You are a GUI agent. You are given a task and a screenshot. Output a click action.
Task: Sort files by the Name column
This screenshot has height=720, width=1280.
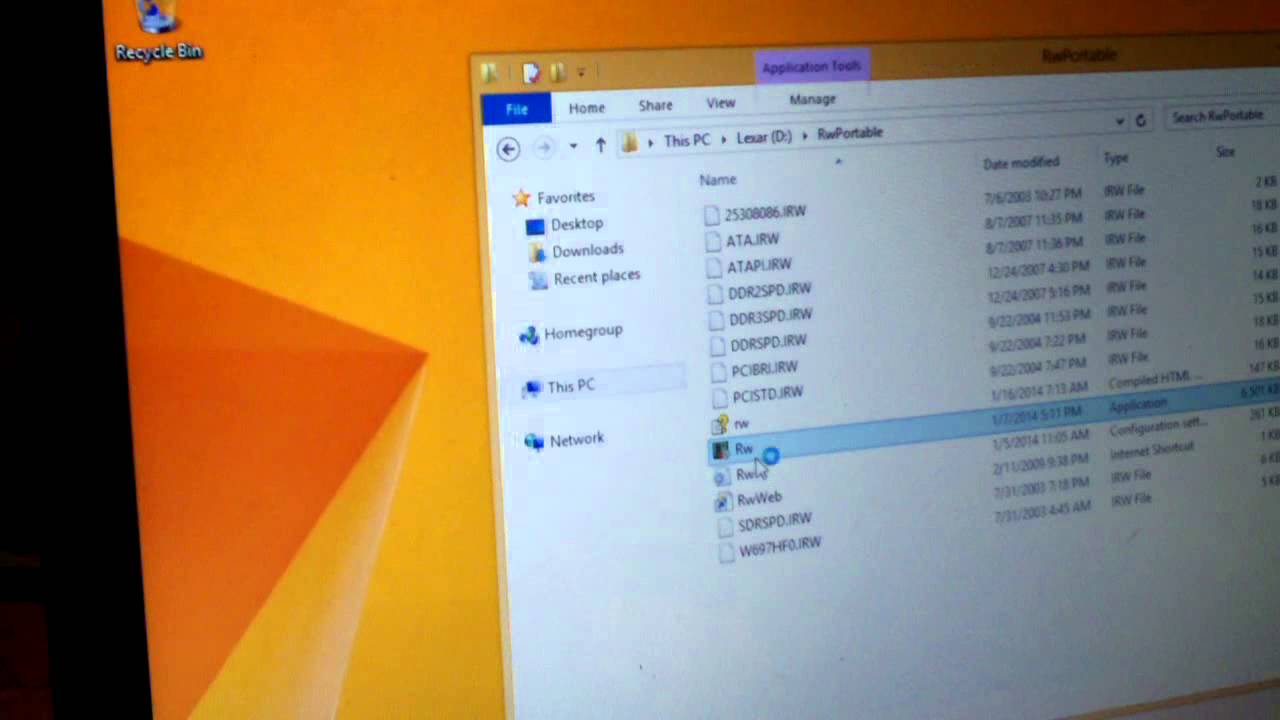(x=717, y=180)
